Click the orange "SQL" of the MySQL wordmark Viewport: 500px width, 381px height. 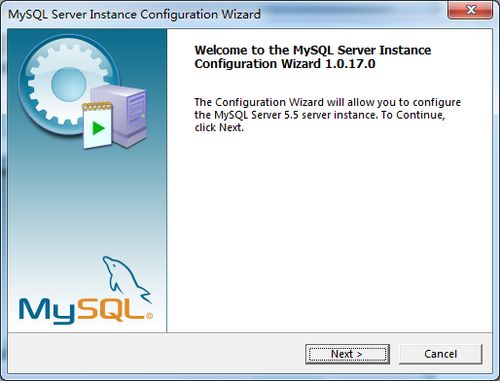click(x=111, y=309)
